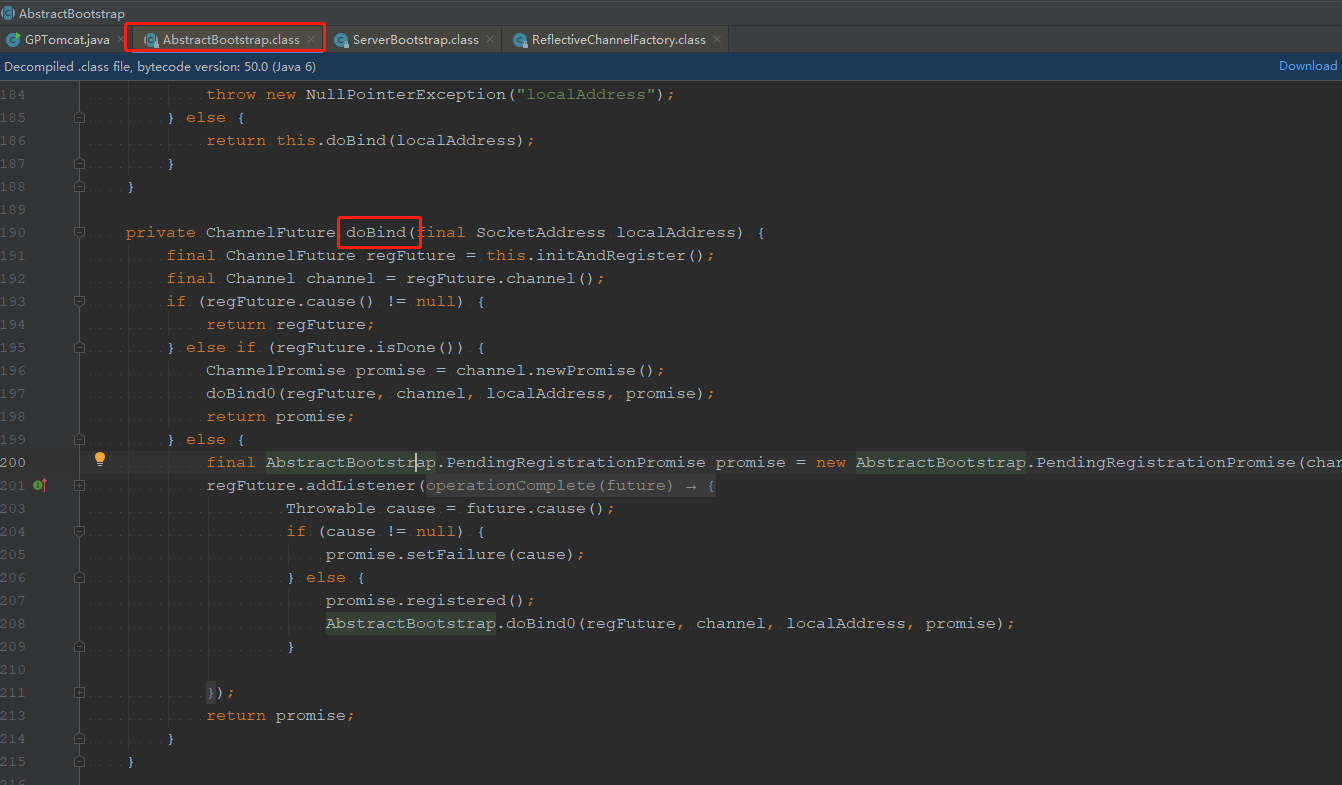Close the GPTomcat.java tab
This screenshot has width=1342, height=785.
(121, 40)
